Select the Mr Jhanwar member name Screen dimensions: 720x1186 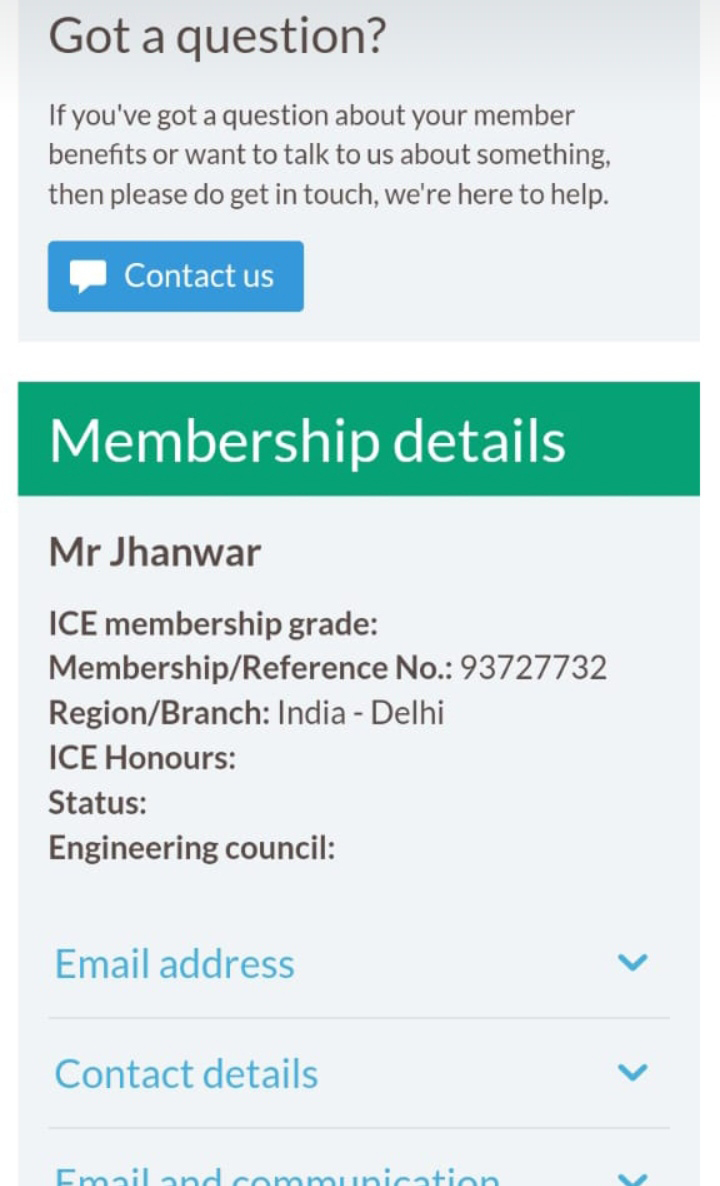(x=155, y=553)
